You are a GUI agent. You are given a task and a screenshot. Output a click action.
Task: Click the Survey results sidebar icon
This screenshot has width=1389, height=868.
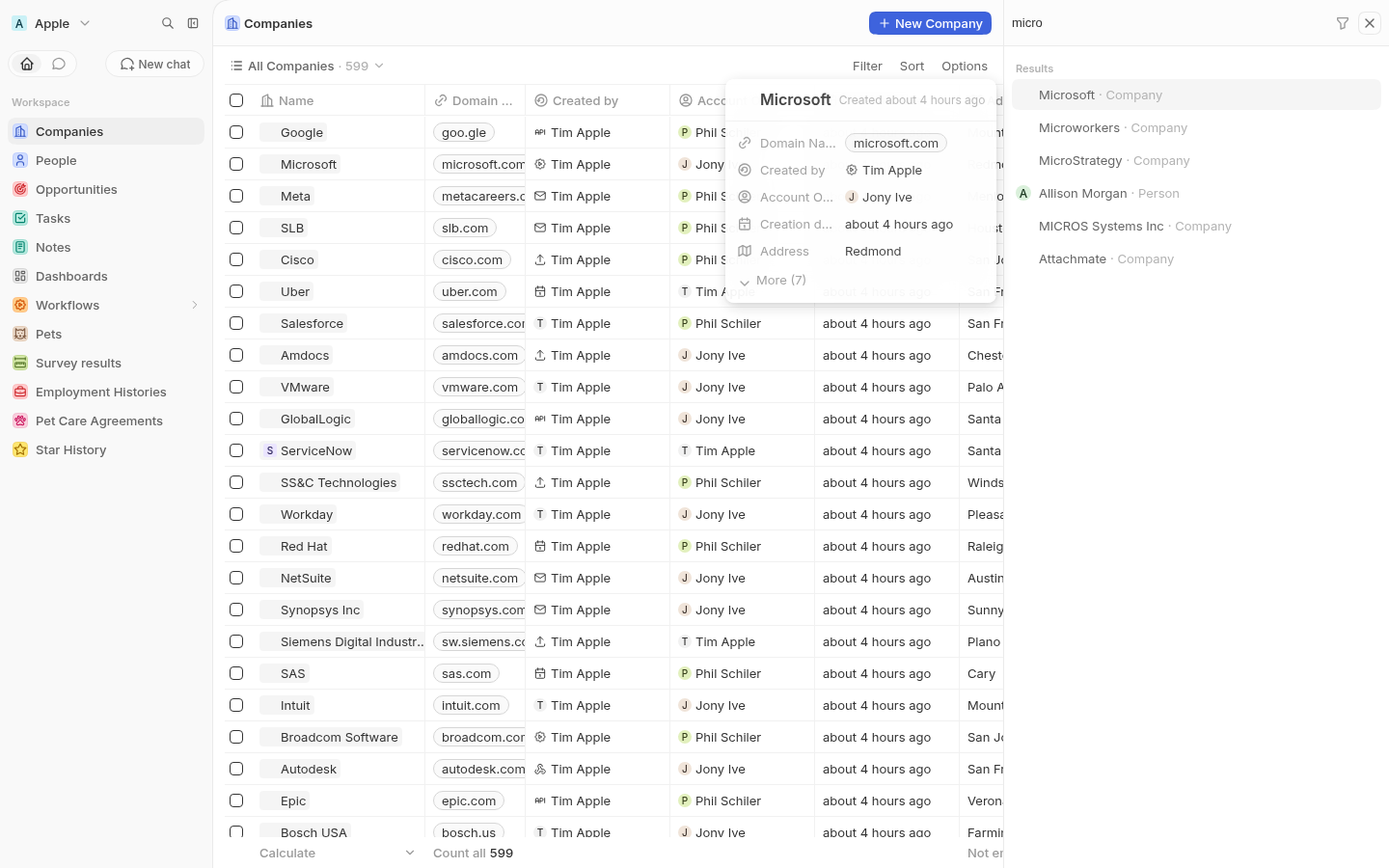point(20,363)
